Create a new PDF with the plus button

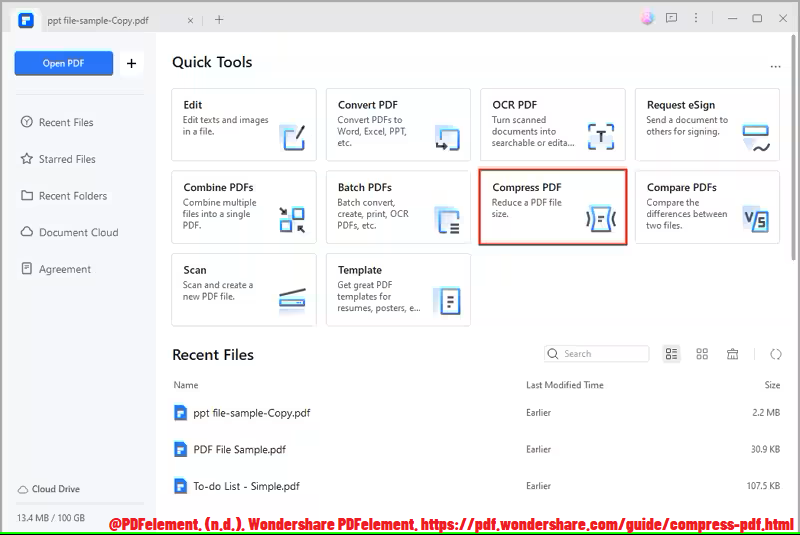[x=132, y=63]
